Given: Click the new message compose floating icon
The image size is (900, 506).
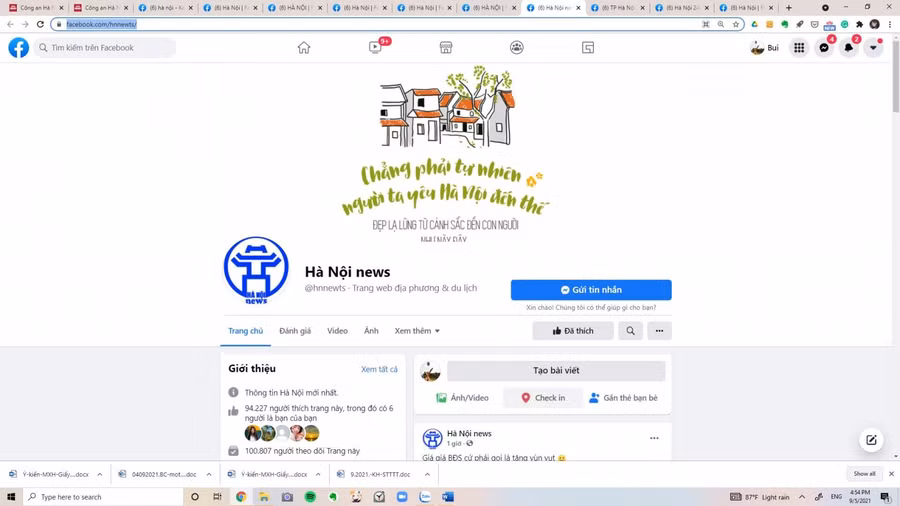Looking at the screenshot, I should [871, 440].
